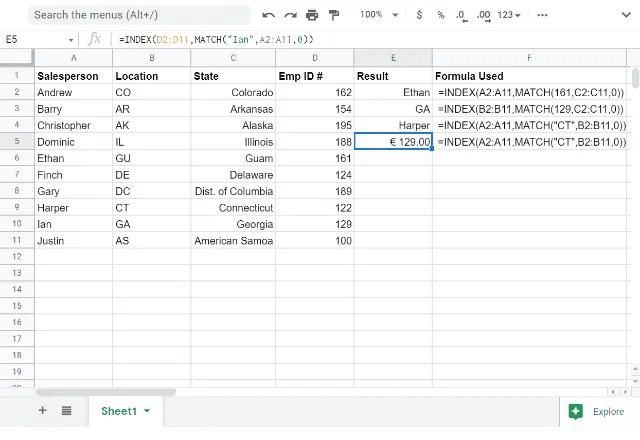Open the Sheet1 tab dropdown arrow
Screen dimensions: 640x440
(x=147, y=411)
